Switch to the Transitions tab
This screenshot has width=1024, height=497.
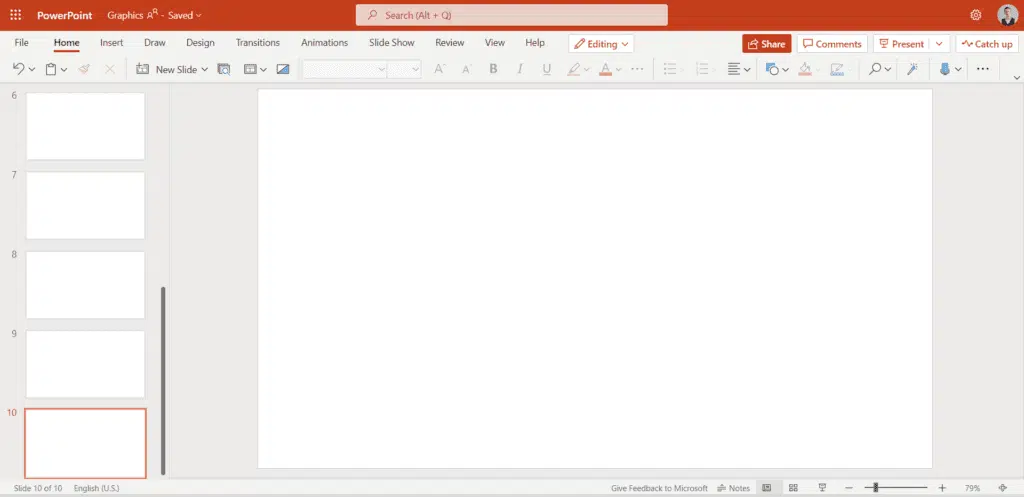(257, 43)
